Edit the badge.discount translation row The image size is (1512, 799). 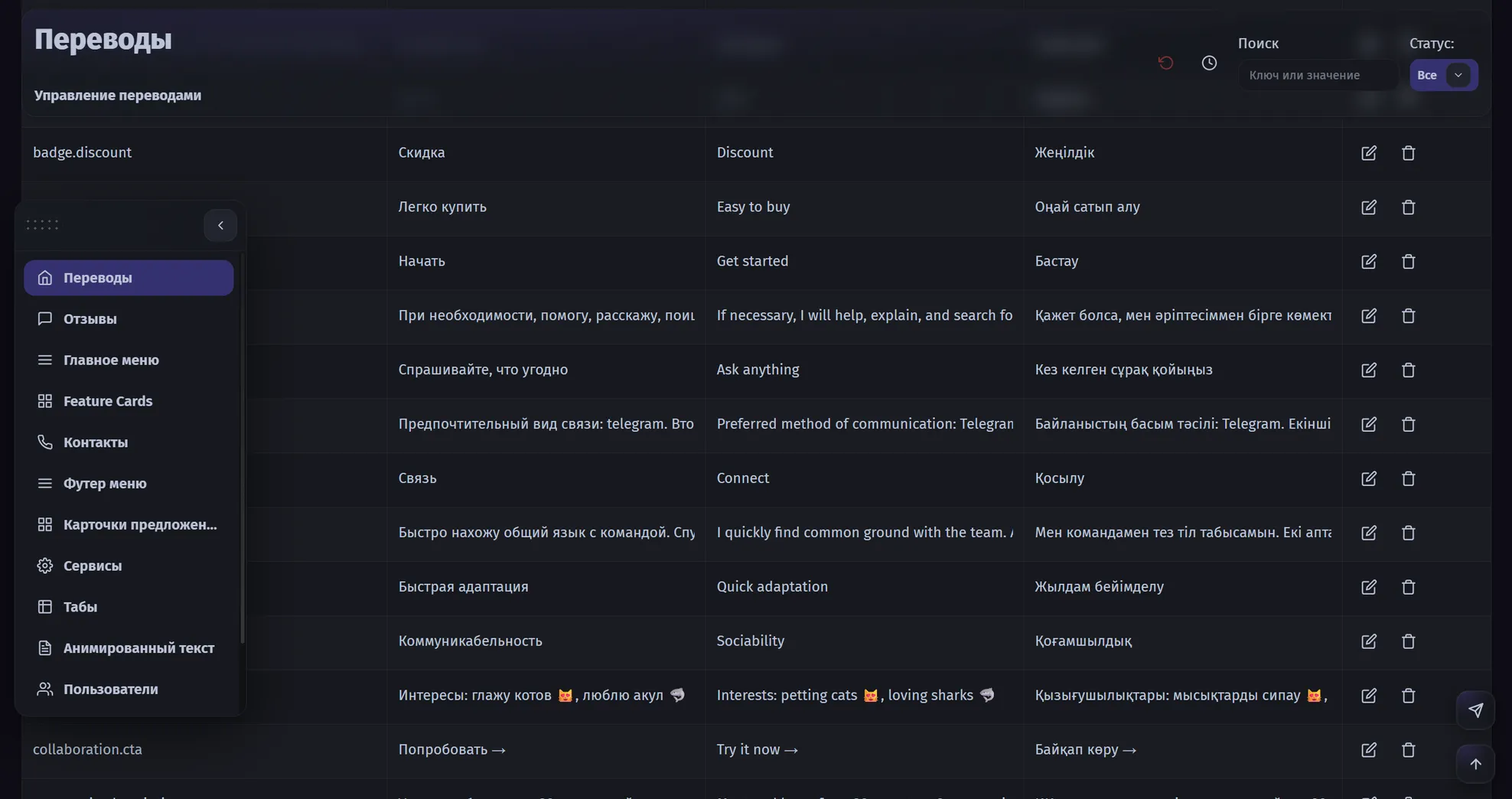pos(1369,153)
